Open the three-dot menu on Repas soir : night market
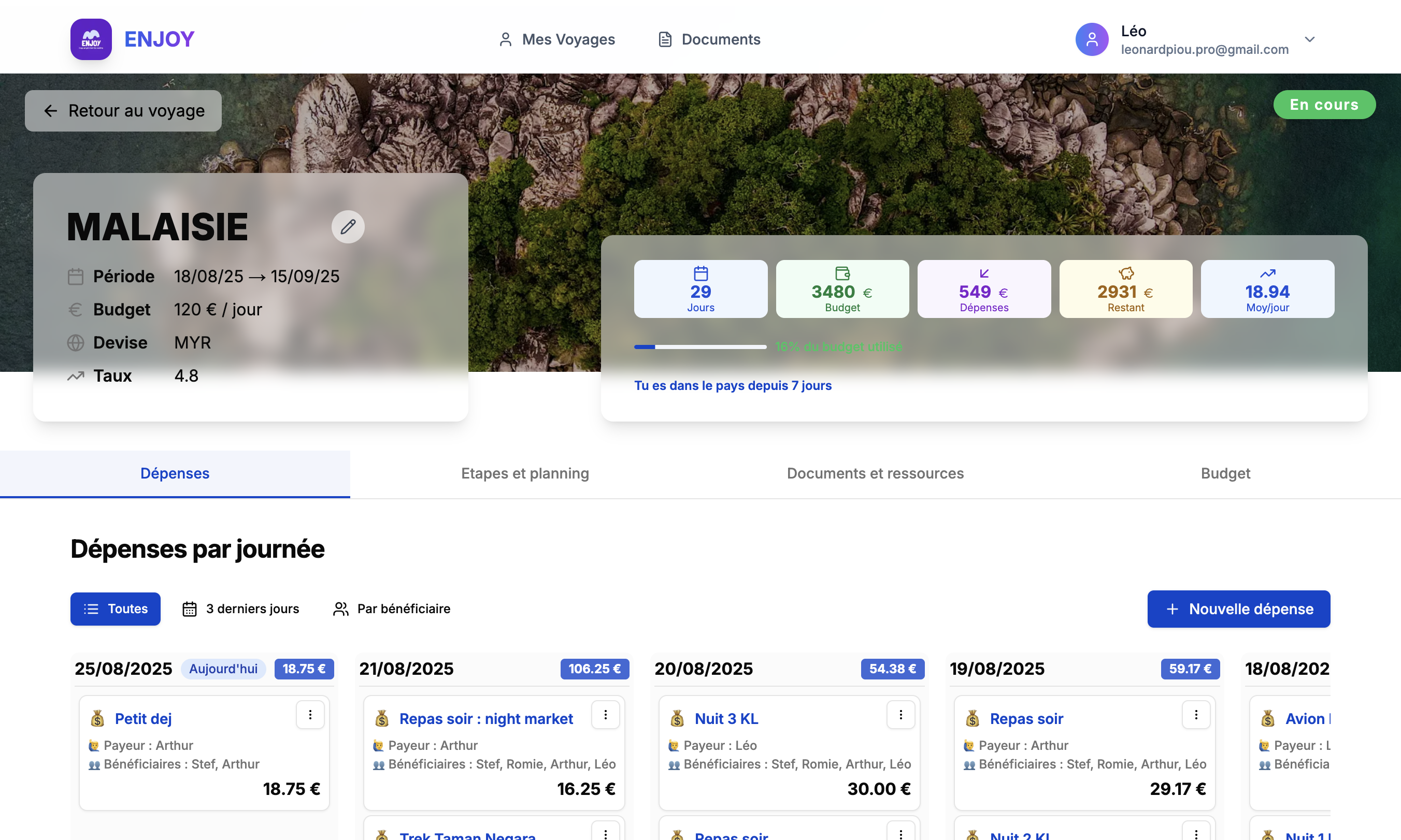The image size is (1401, 840). coord(605,715)
